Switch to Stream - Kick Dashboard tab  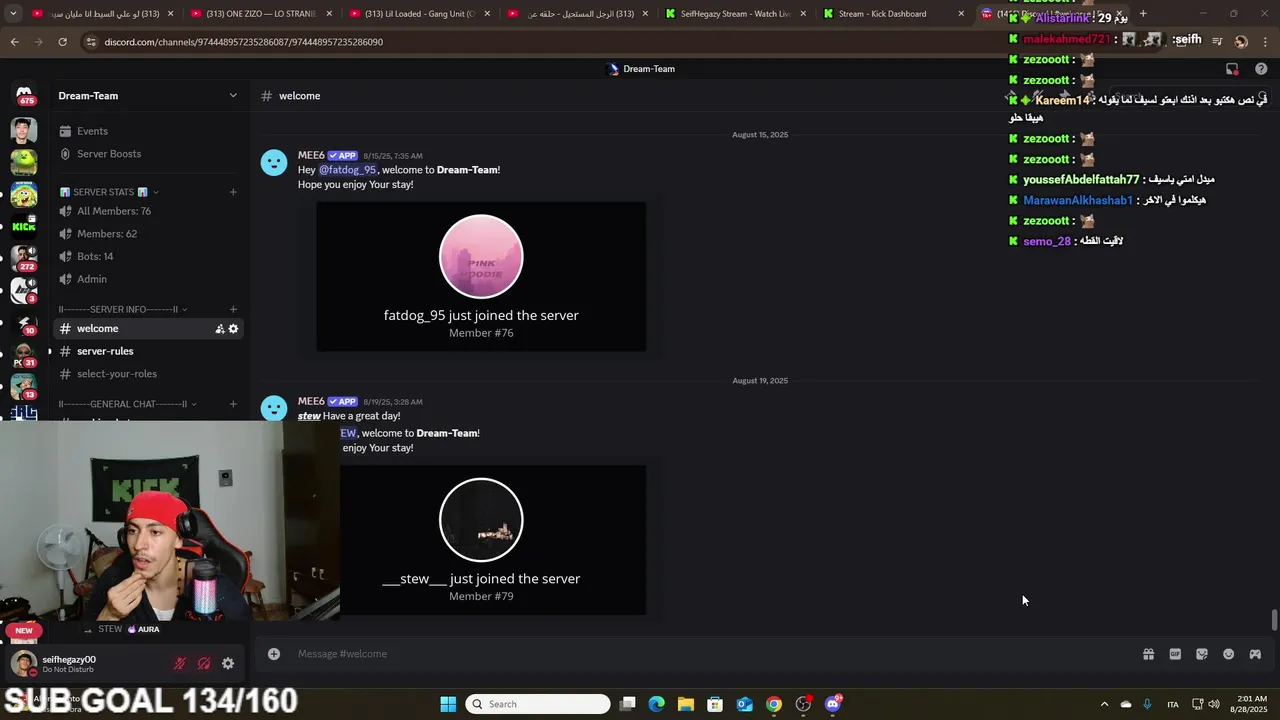895,14
